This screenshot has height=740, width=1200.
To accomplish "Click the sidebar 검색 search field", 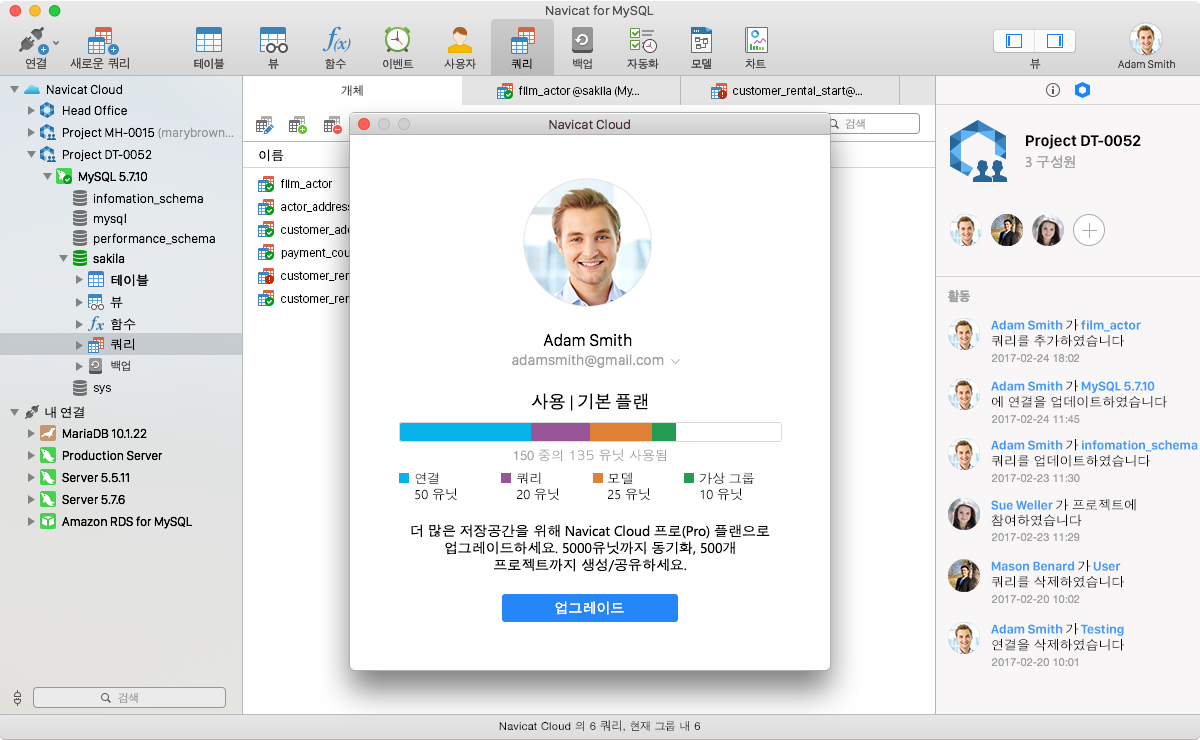I will 129,697.
